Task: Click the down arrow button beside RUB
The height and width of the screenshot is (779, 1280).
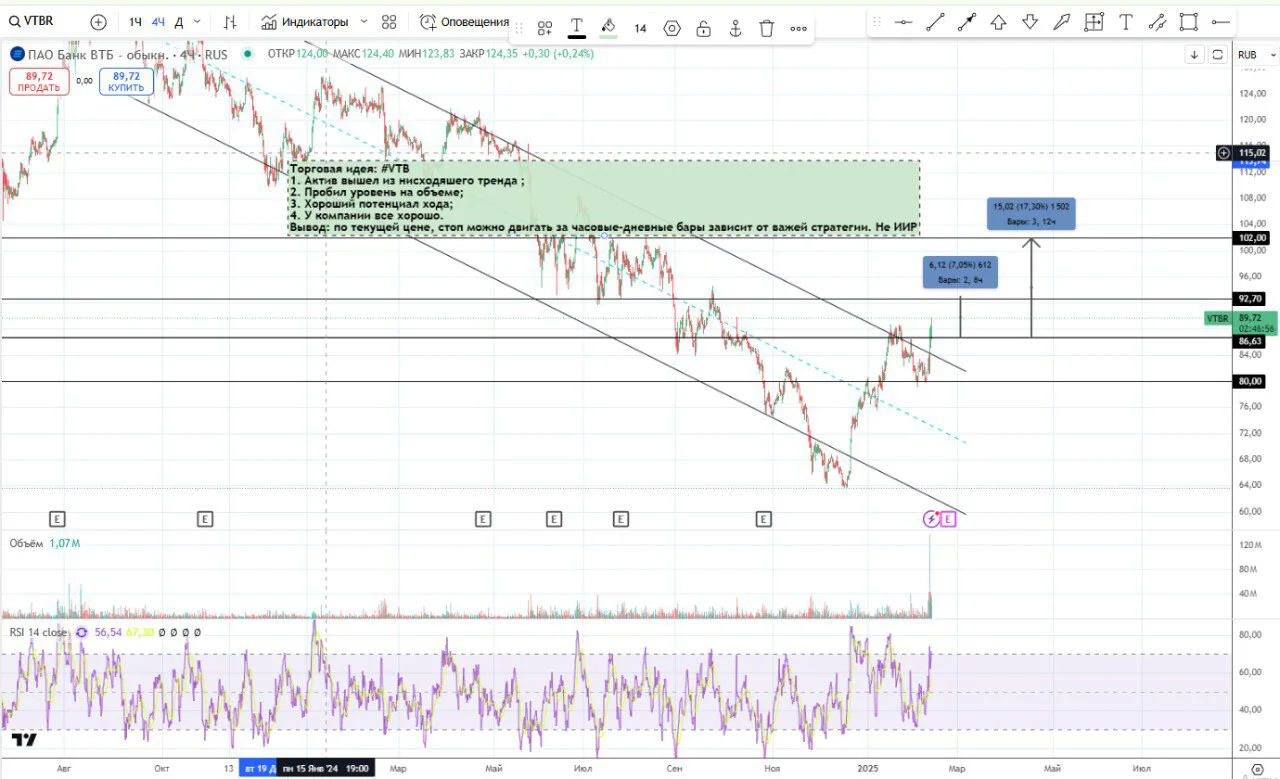Action: [1194, 55]
